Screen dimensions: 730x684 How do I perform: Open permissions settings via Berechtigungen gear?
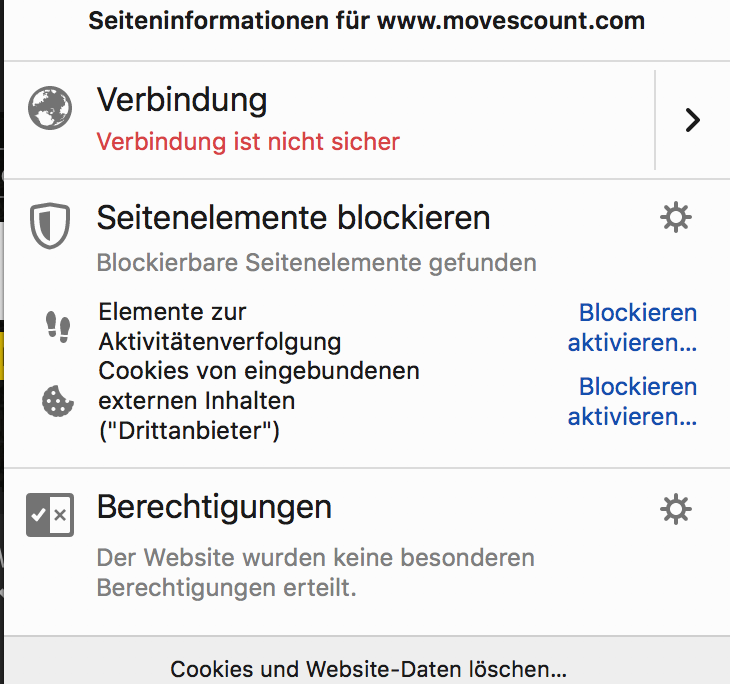click(x=676, y=509)
